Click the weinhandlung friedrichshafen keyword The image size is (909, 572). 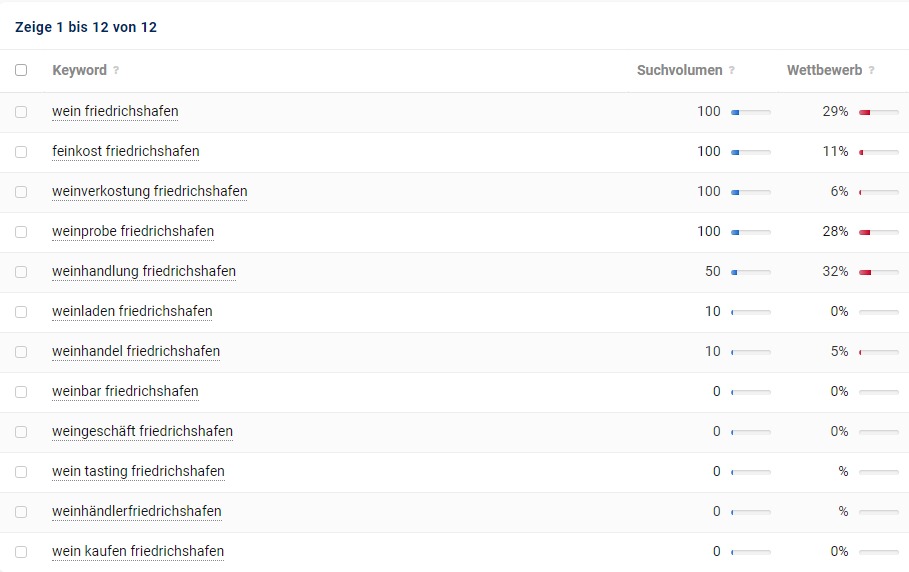tap(144, 271)
